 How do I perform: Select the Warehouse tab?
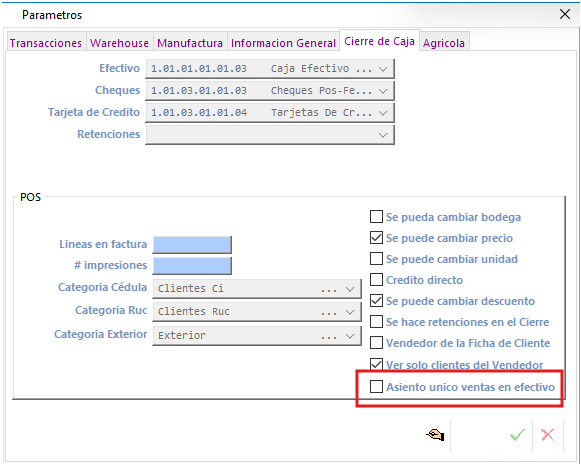[119, 43]
